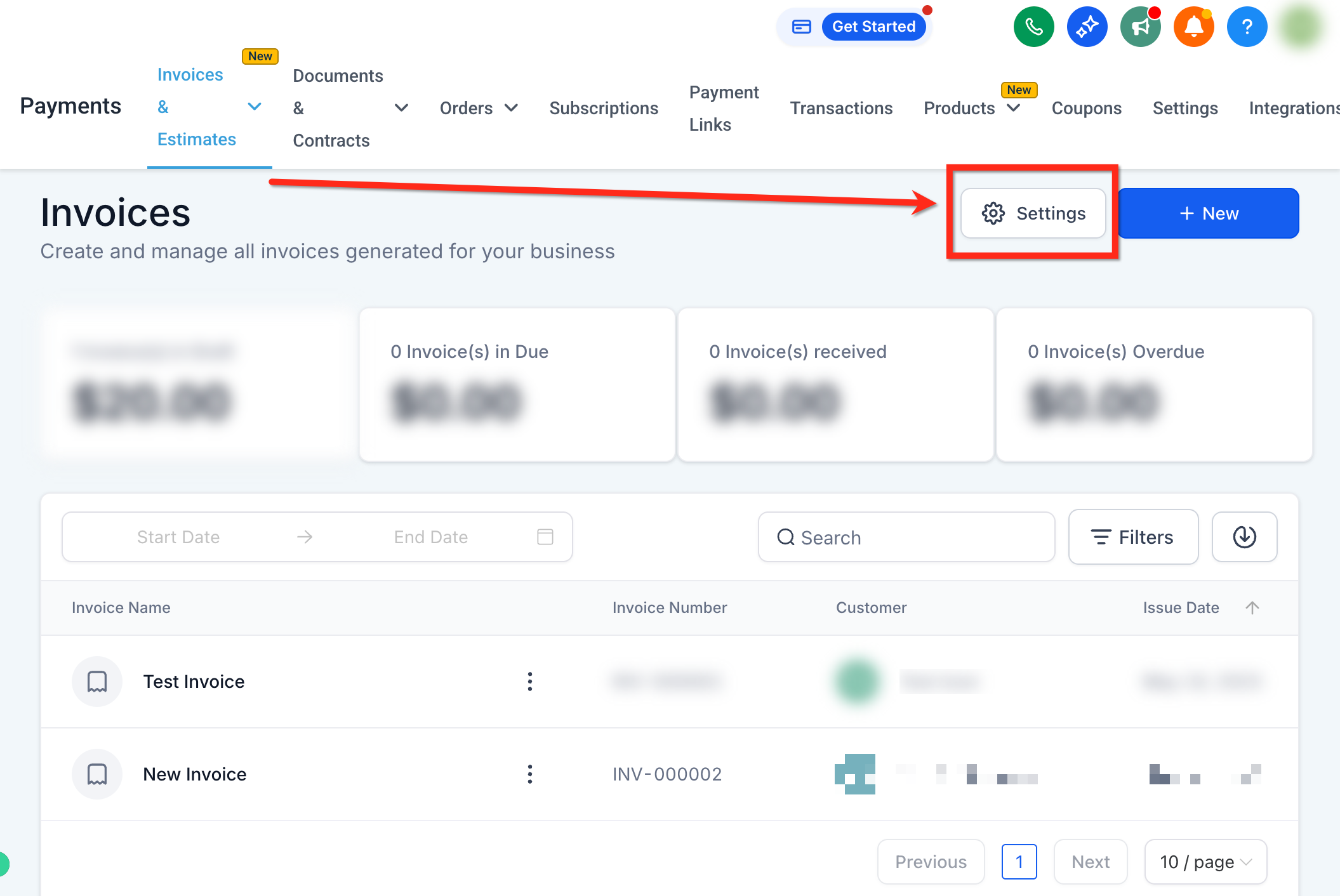The width and height of the screenshot is (1340, 896).
Task: Sort by Issue Date arrow
Action: (x=1252, y=608)
